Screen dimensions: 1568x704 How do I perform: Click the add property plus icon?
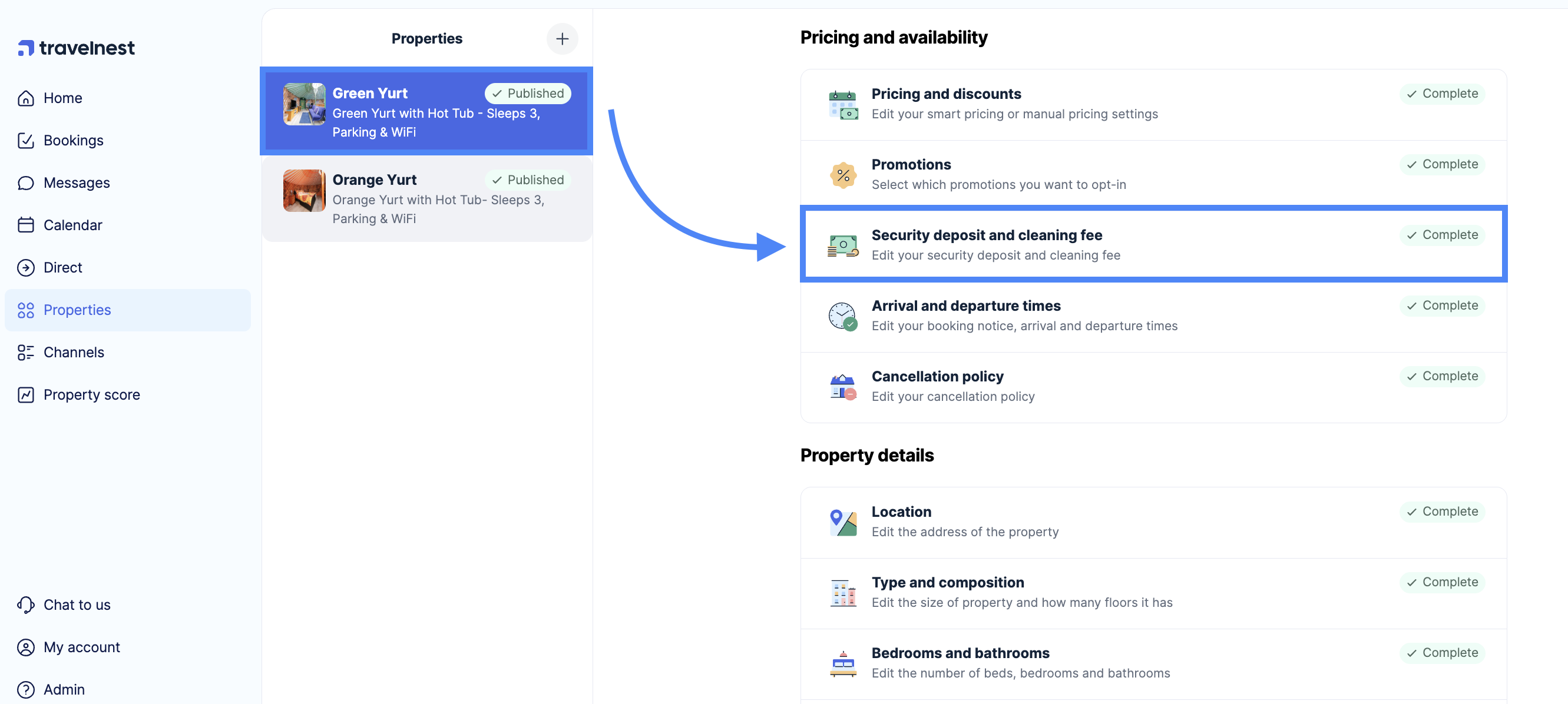tap(562, 39)
